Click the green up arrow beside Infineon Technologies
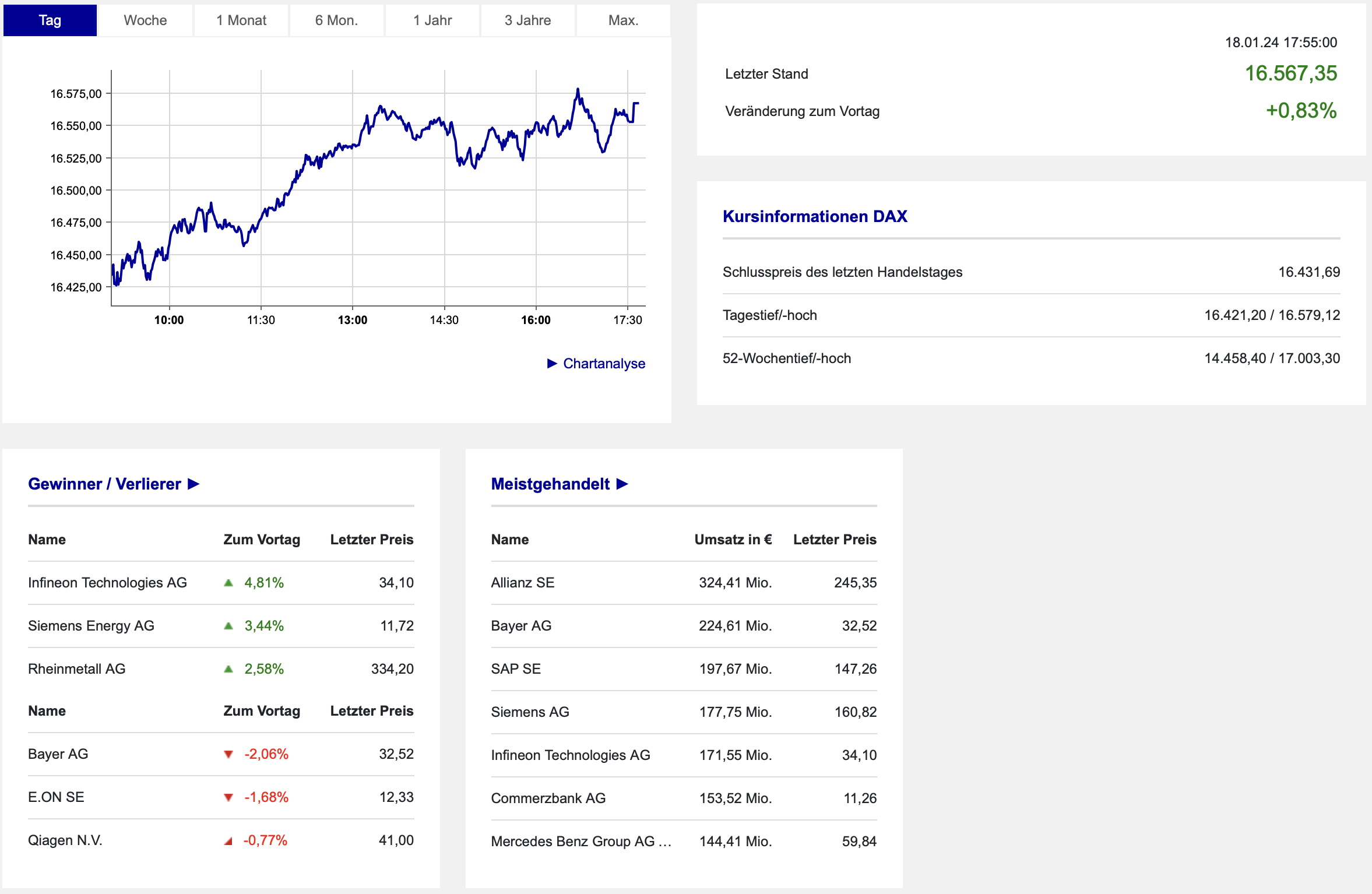The width and height of the screenshot is (1372, 894). tap(228, 583)
